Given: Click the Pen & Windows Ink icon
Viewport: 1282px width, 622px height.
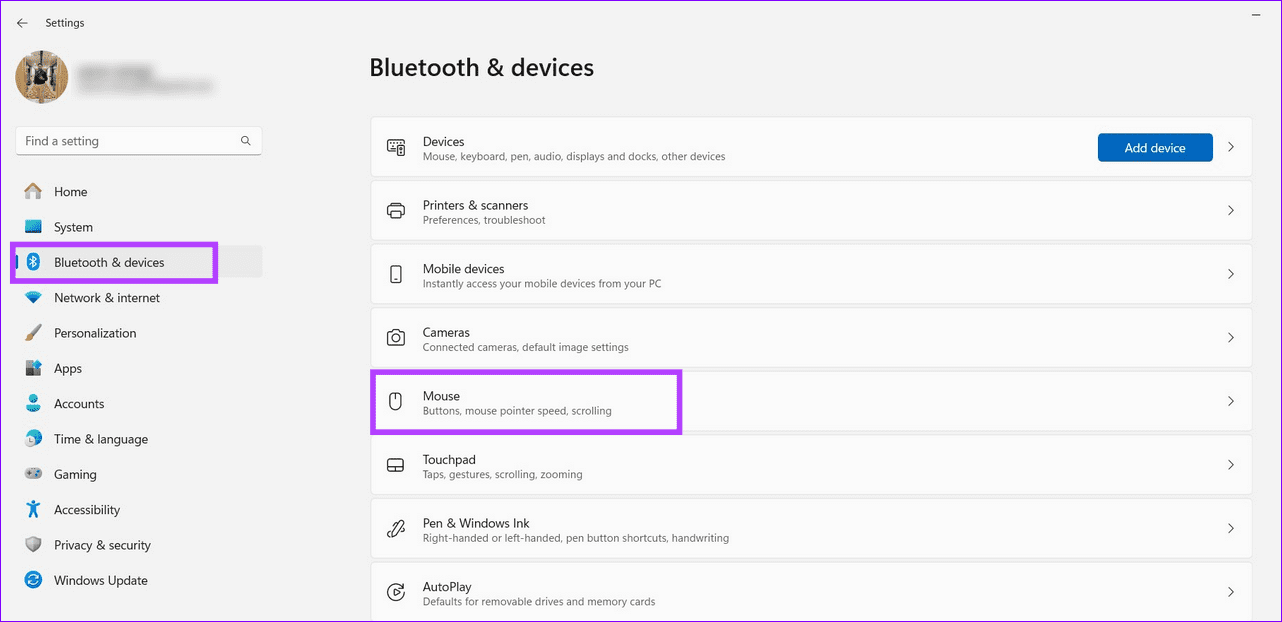Looking at the screenshot, I should 396,528.
